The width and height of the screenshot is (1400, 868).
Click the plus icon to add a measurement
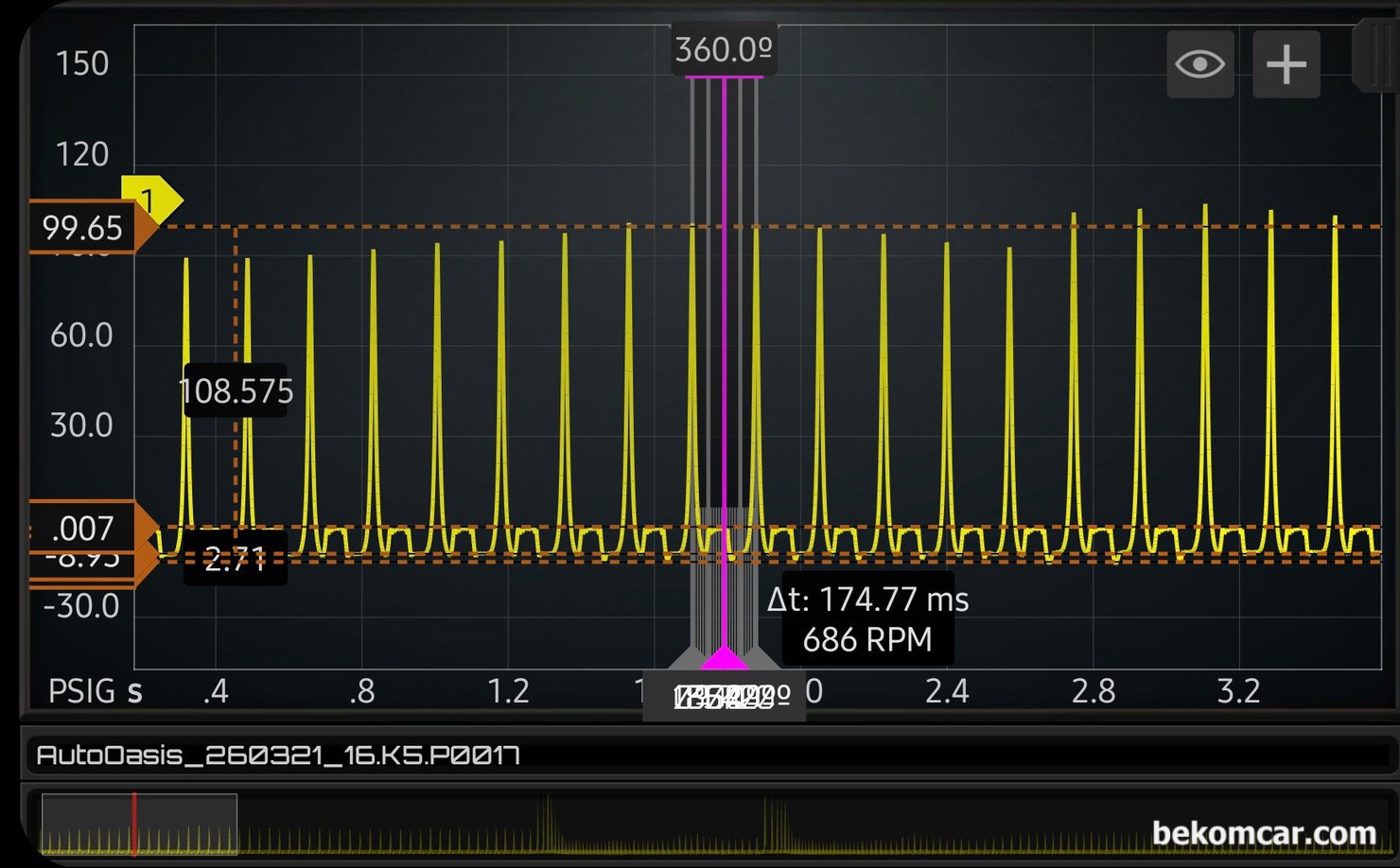coord(1286,64)
